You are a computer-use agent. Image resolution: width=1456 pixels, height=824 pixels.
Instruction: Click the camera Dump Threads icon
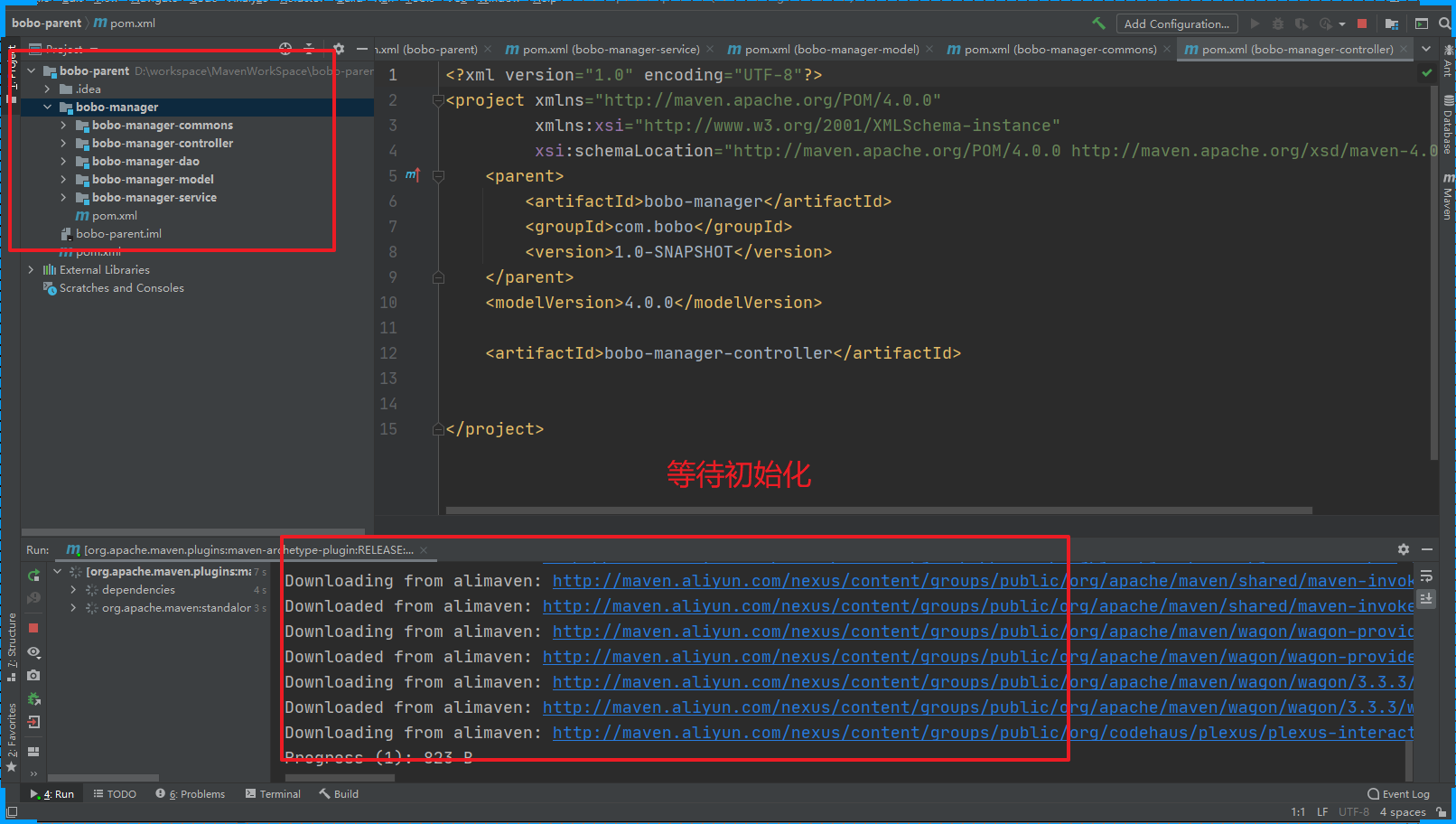(x=33, y=675)
